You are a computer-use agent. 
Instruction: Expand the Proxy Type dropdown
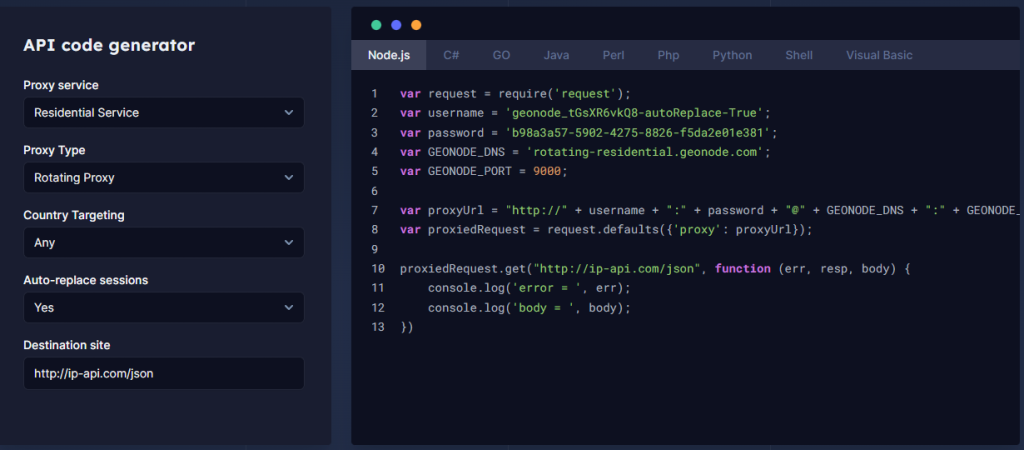[x=163, y=178]
